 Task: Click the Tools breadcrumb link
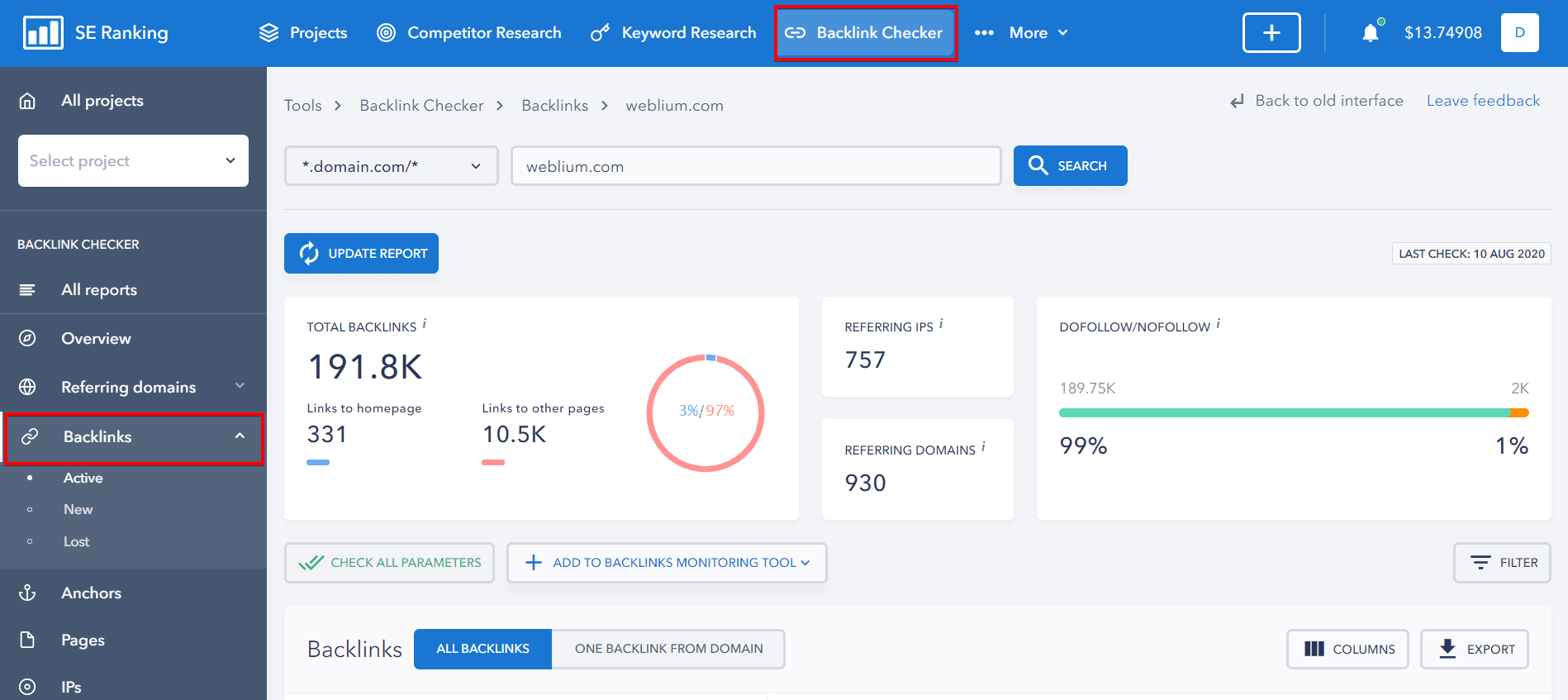[x=303, y=106]
